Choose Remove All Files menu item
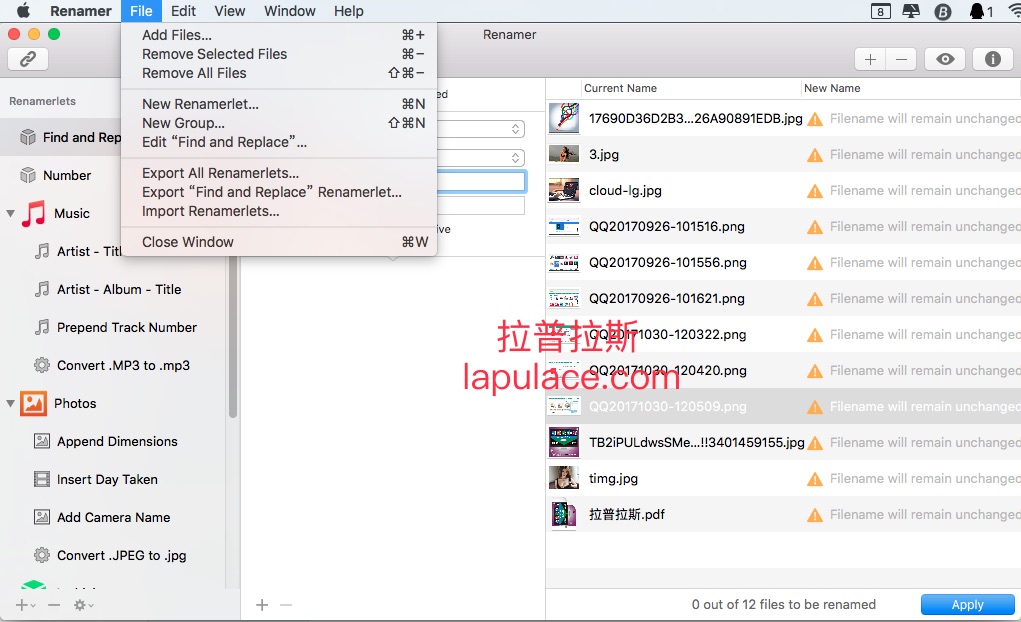 point(279,73)
